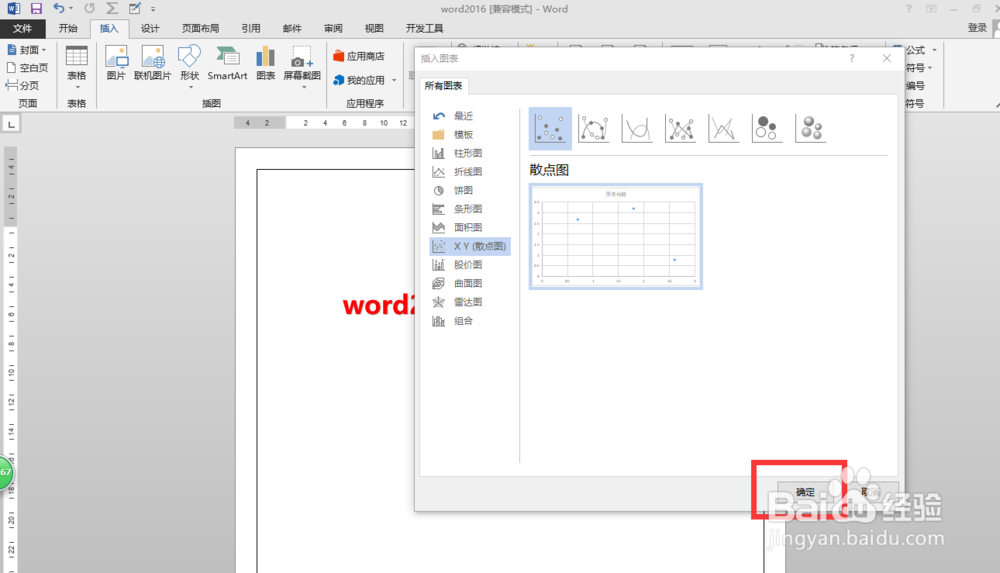This screenshot has width=1000, height=573.
Task: Choose scatter with straight lines icon
Action: coord(723,128)
